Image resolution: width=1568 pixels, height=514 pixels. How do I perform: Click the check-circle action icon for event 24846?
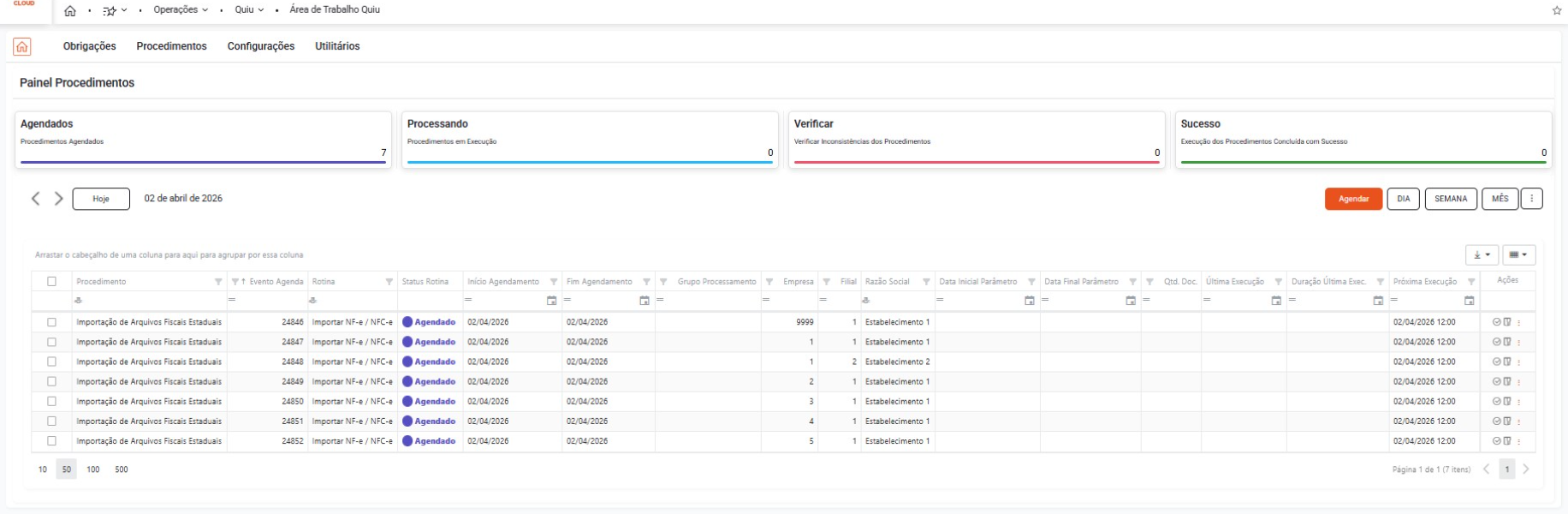click(x=1496, y=322)
